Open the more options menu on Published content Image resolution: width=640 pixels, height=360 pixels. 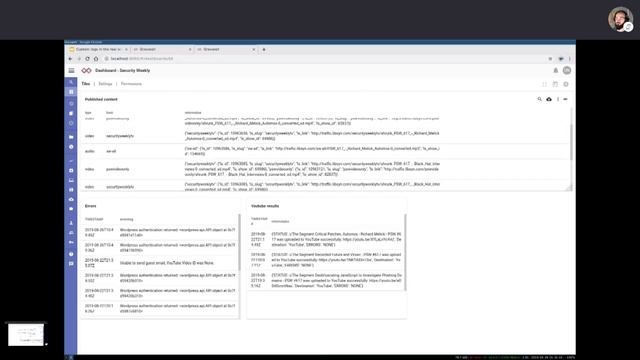point(558,99)
